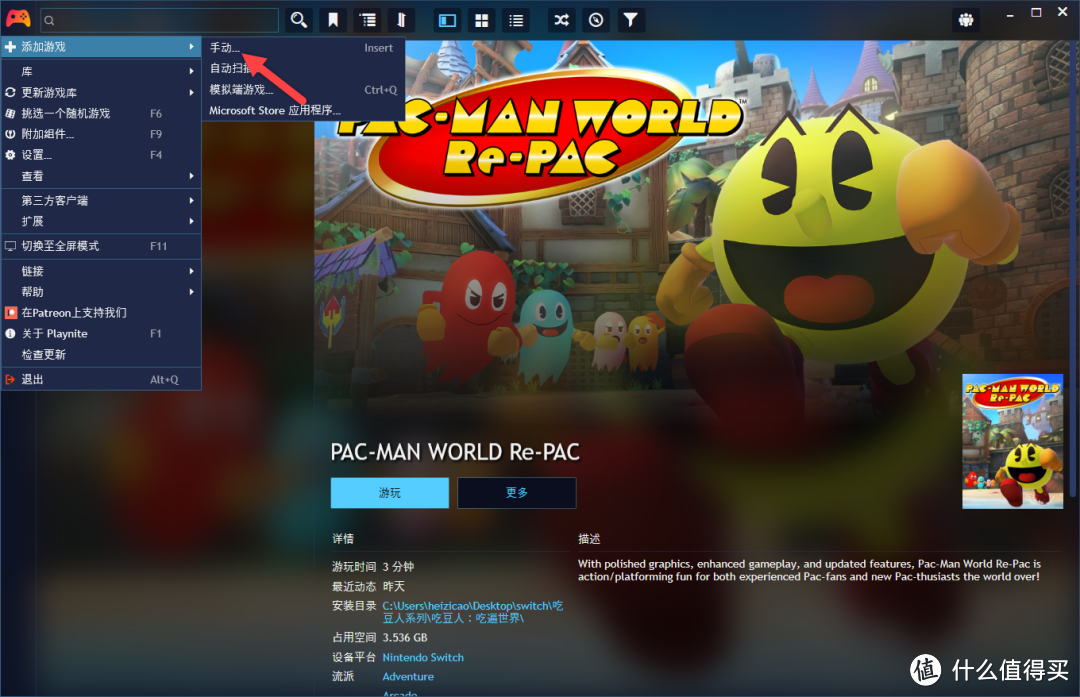Image resolution: width=1080 pixels, height=697 pixels.
Task: Open the grouping list toolbar icon
Action: (367, 20)
